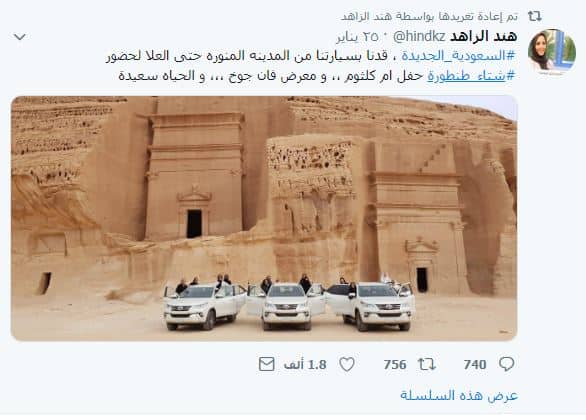Send tweet via envelope message icon
The image size is (586, 420).
click(266, 364)
